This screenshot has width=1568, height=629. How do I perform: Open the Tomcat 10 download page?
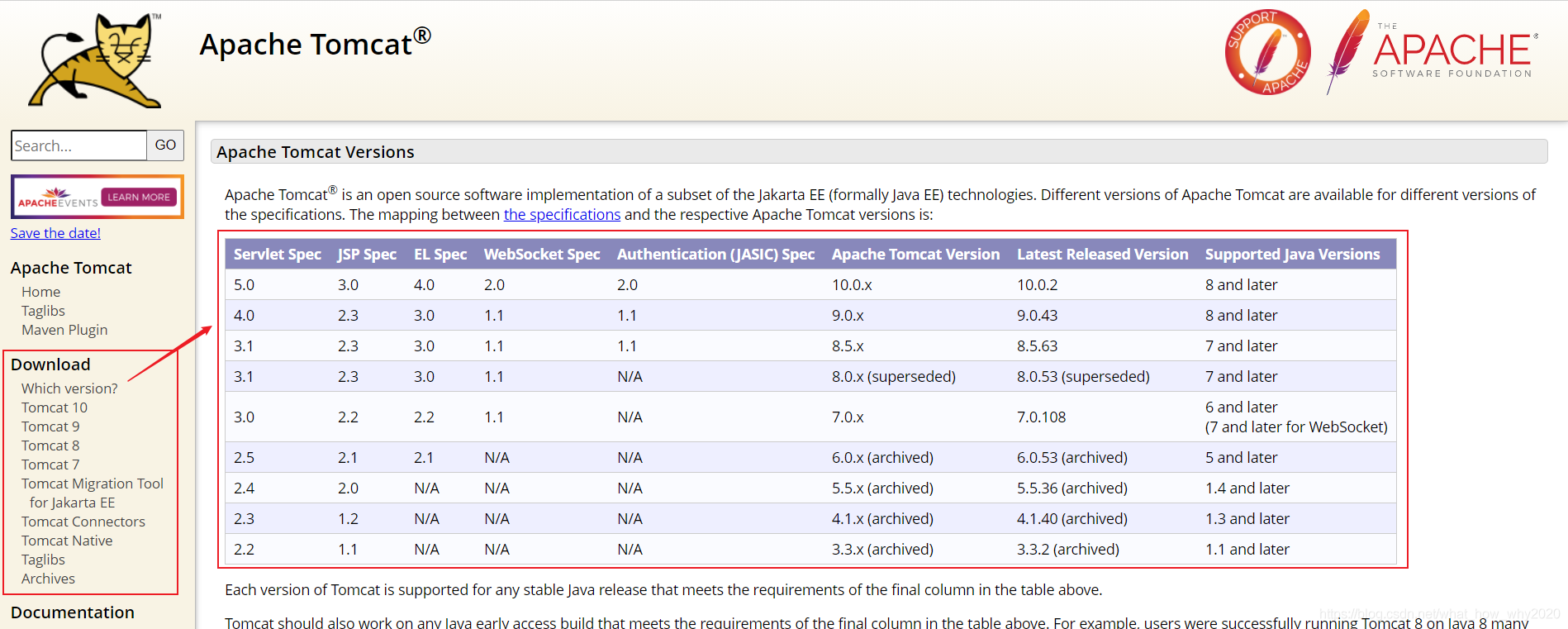[x=55, y=407]
